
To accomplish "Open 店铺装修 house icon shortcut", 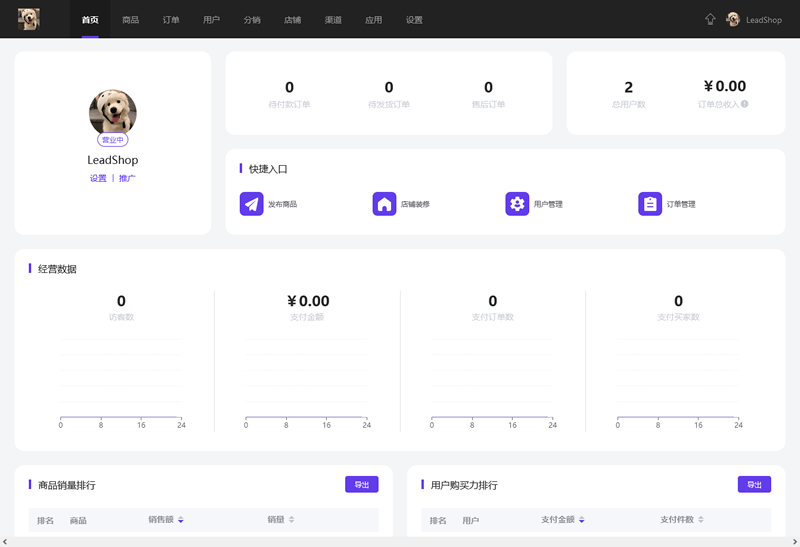I will [x=384, y=204].
